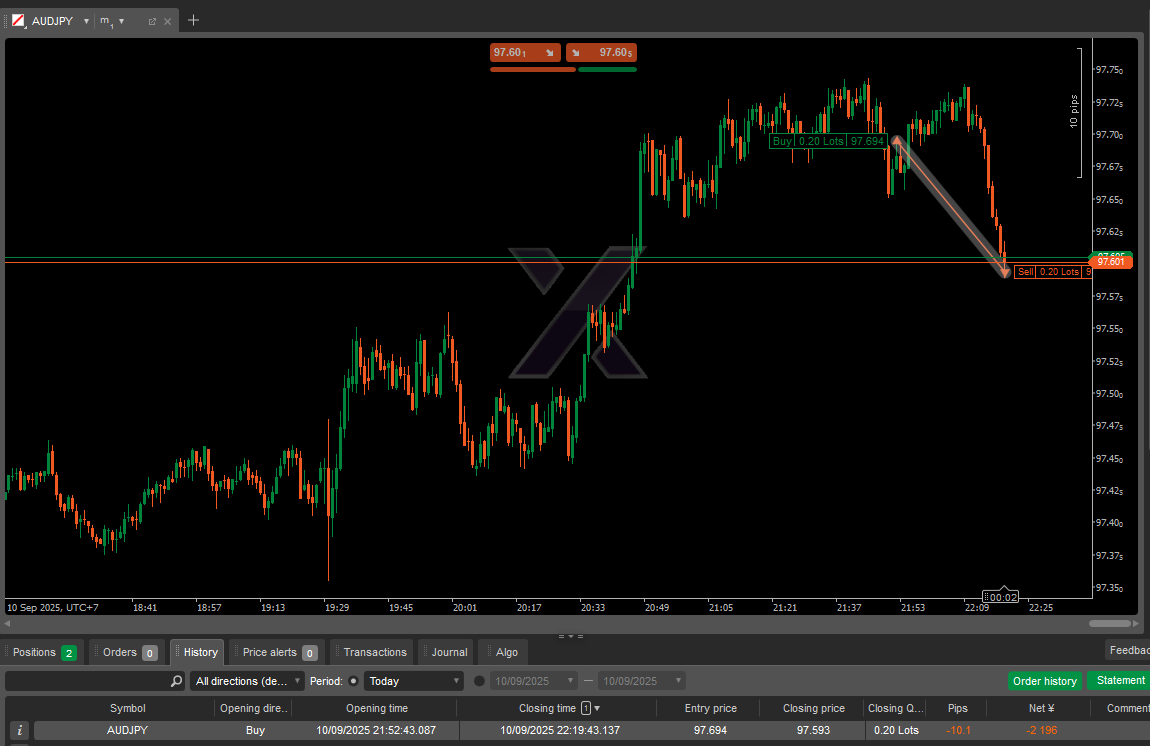
Task: Sort by the Closing time column header
Action: [x=547, y=708]
